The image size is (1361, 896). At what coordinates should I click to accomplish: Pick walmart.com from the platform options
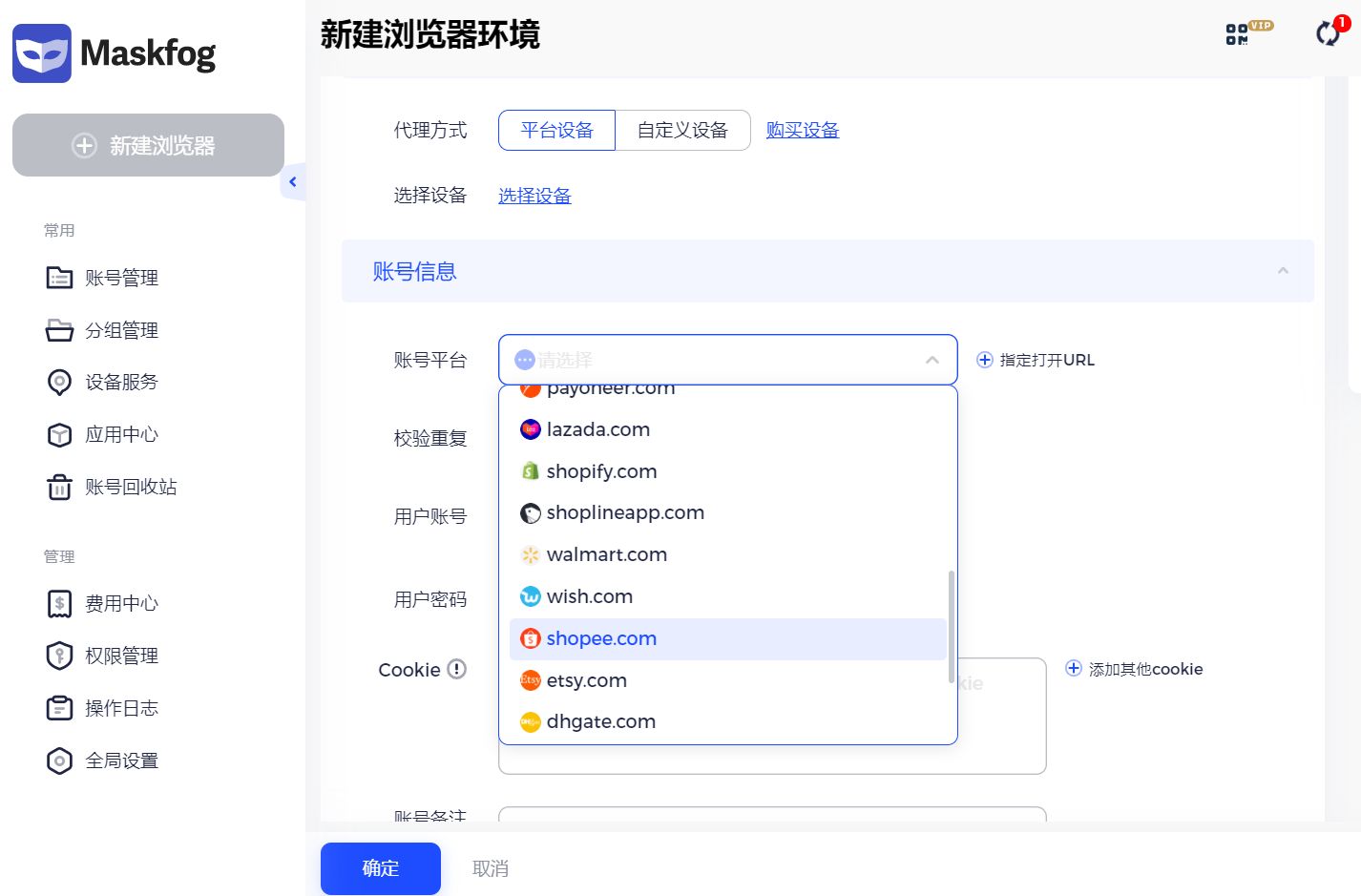(x=728, y=554)
